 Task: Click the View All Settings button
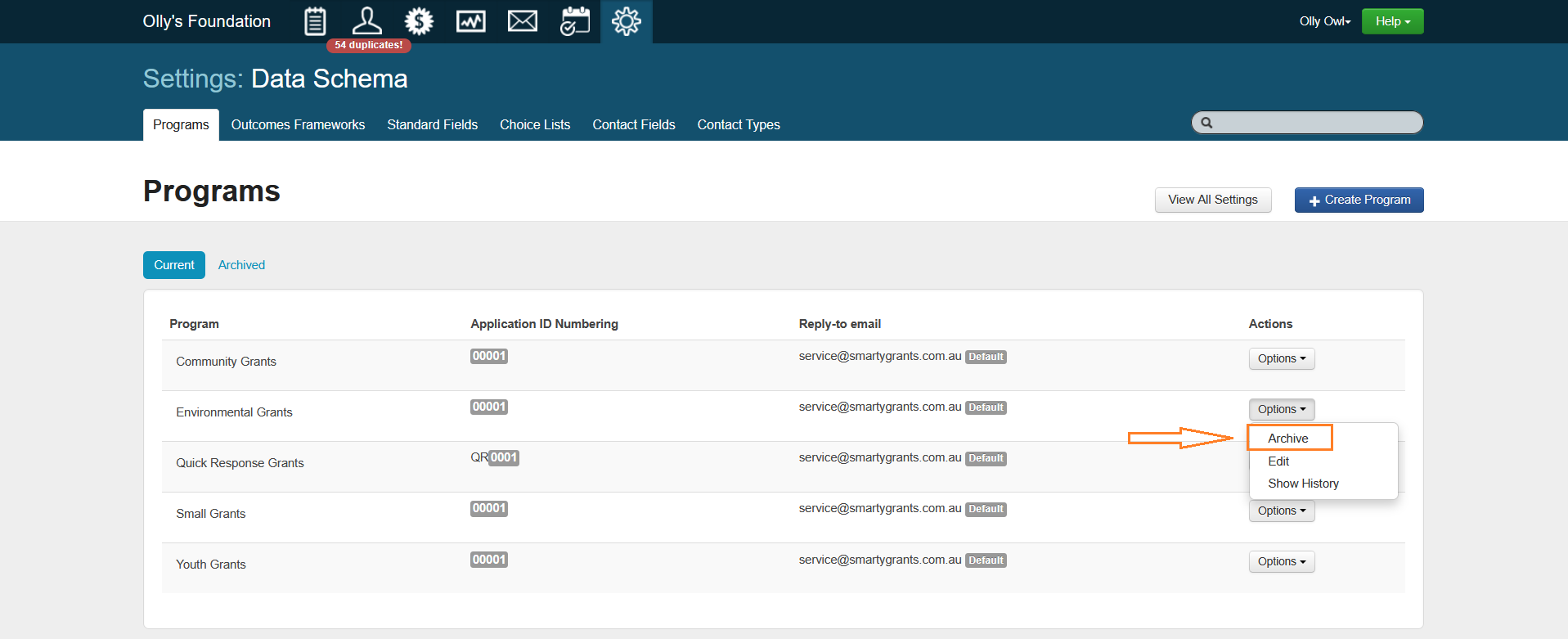tap(1212, 200)
